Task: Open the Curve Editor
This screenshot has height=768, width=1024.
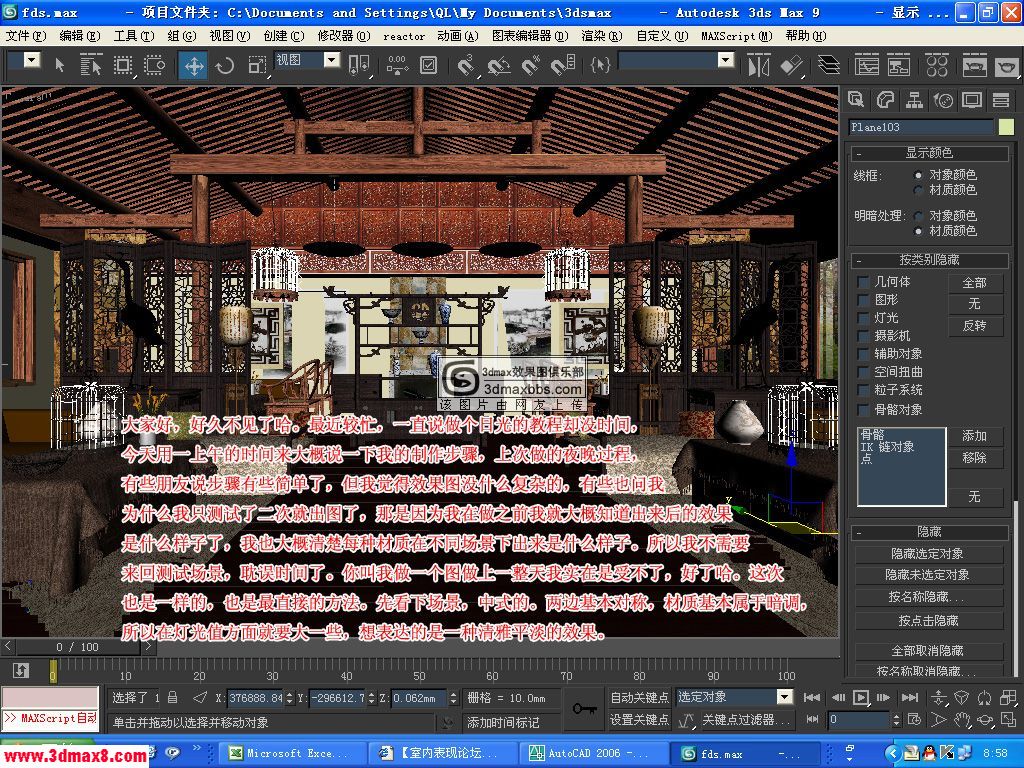Action: (x=867, y=65)
